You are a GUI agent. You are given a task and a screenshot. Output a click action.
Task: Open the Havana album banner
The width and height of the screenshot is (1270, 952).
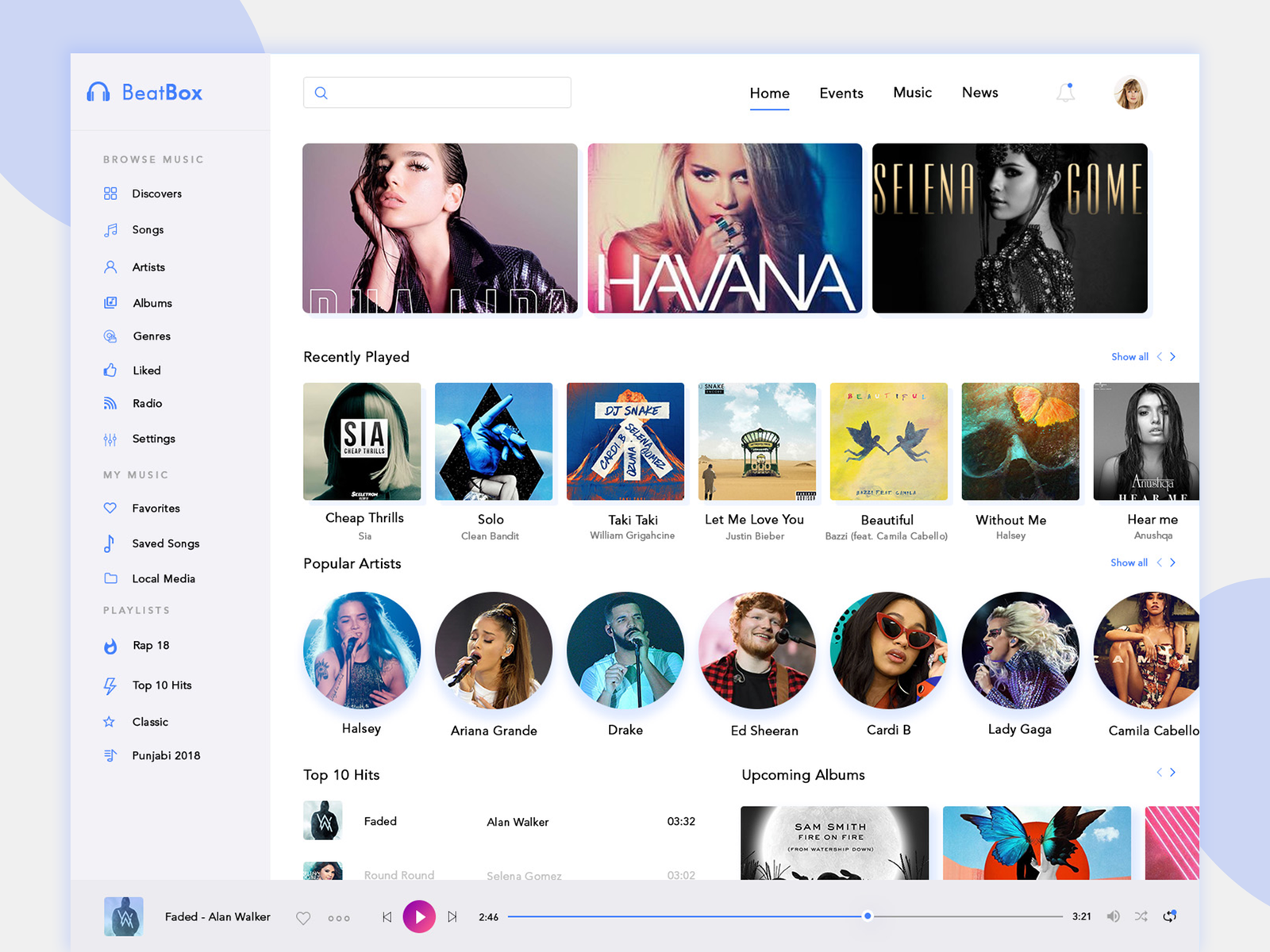click(724, 228)
